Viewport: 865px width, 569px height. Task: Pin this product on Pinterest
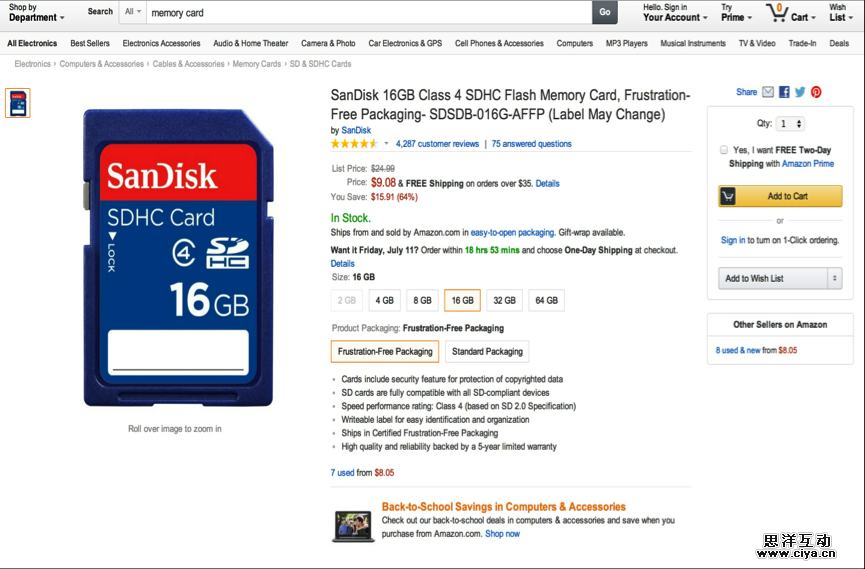[x=816, y=92]
